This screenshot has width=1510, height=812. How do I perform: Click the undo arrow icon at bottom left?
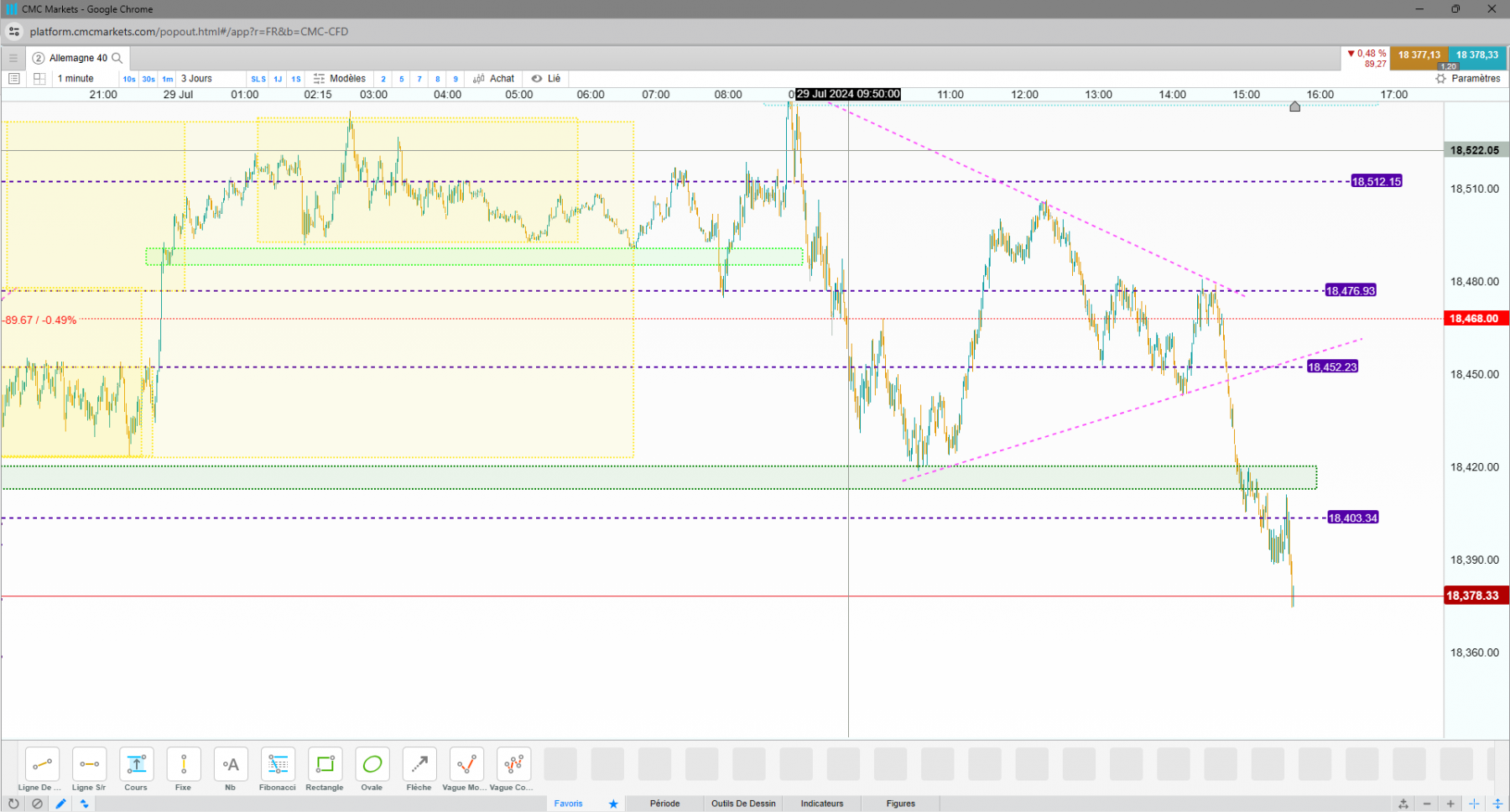pos(13,804)
